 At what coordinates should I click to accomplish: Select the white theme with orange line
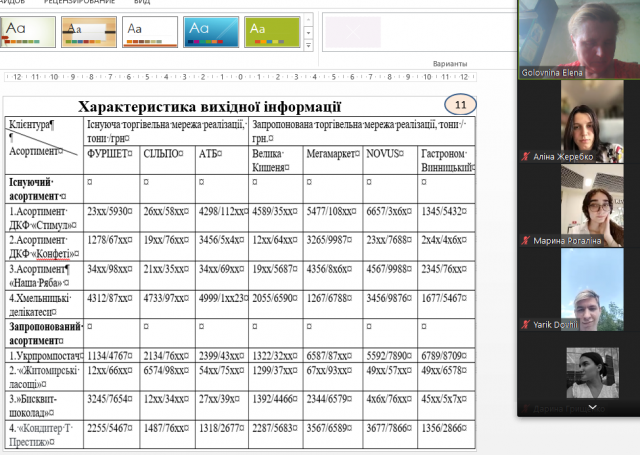coord(150,32)
